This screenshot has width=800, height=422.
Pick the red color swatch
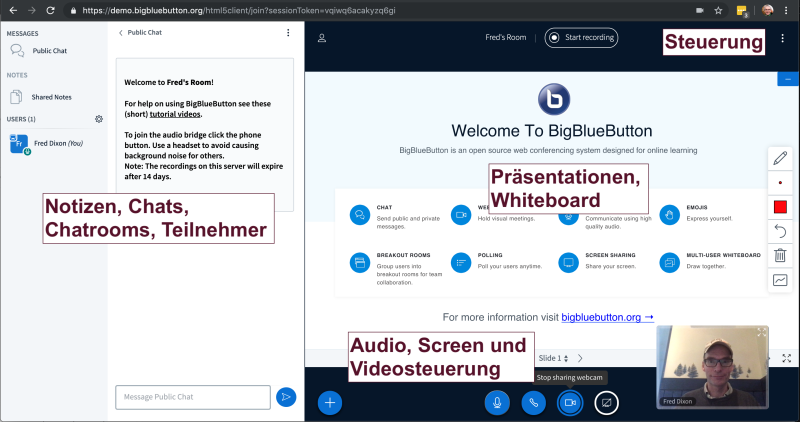(780, 207)
